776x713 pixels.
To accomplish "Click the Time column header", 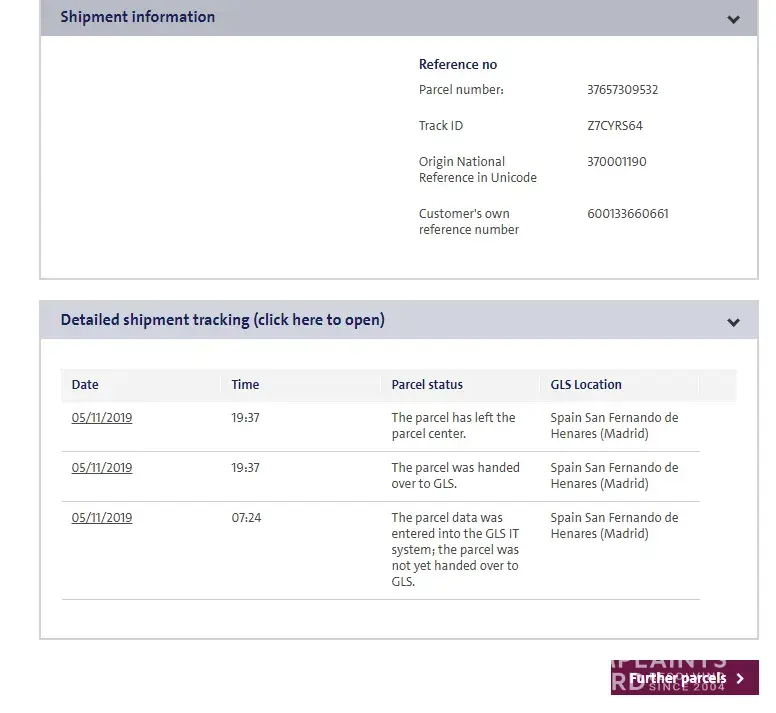I will pos(245,385).
